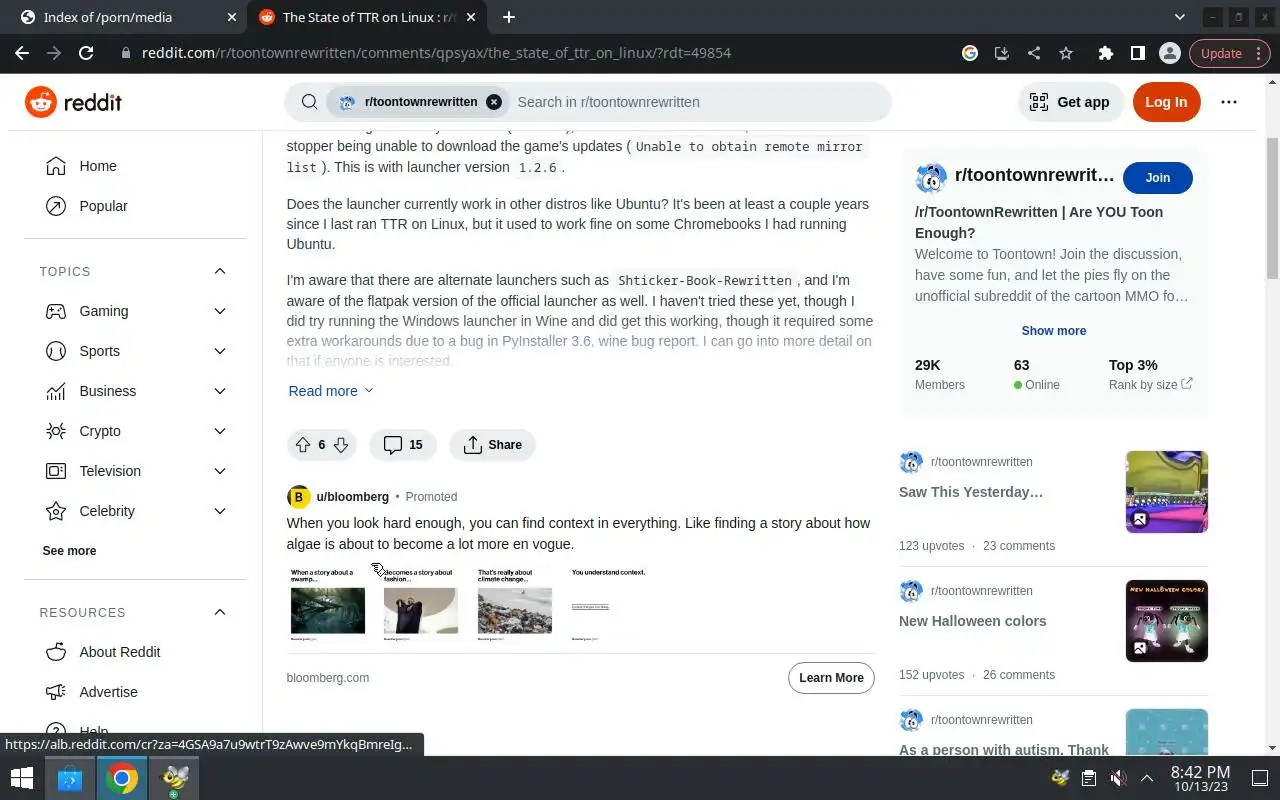The height and width of the screenshot is (800, 1280).
Task: Collapse the Resources section
Action: [x=220, y=612]
